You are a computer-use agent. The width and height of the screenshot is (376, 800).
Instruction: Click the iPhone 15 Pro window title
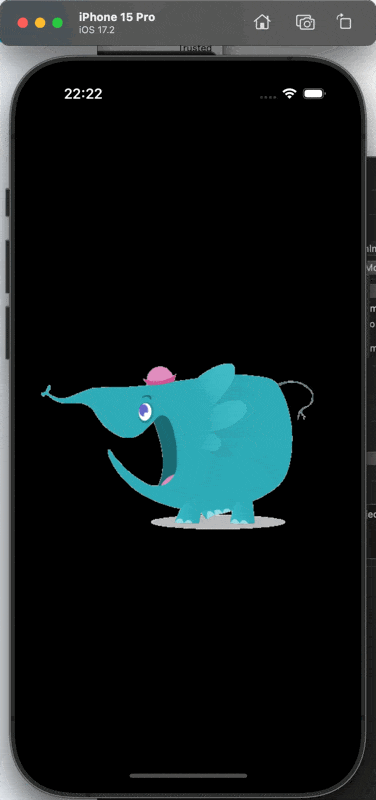point(117,17)
